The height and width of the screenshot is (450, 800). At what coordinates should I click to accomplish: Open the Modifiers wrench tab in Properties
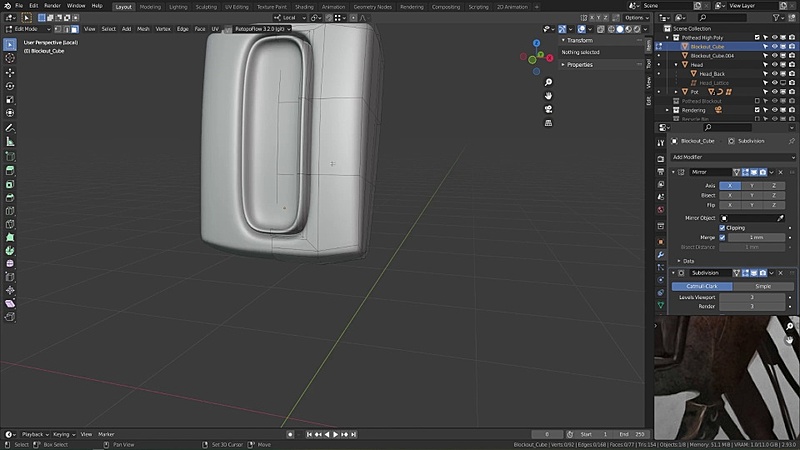pyautogui.click(x=661, y=255)
